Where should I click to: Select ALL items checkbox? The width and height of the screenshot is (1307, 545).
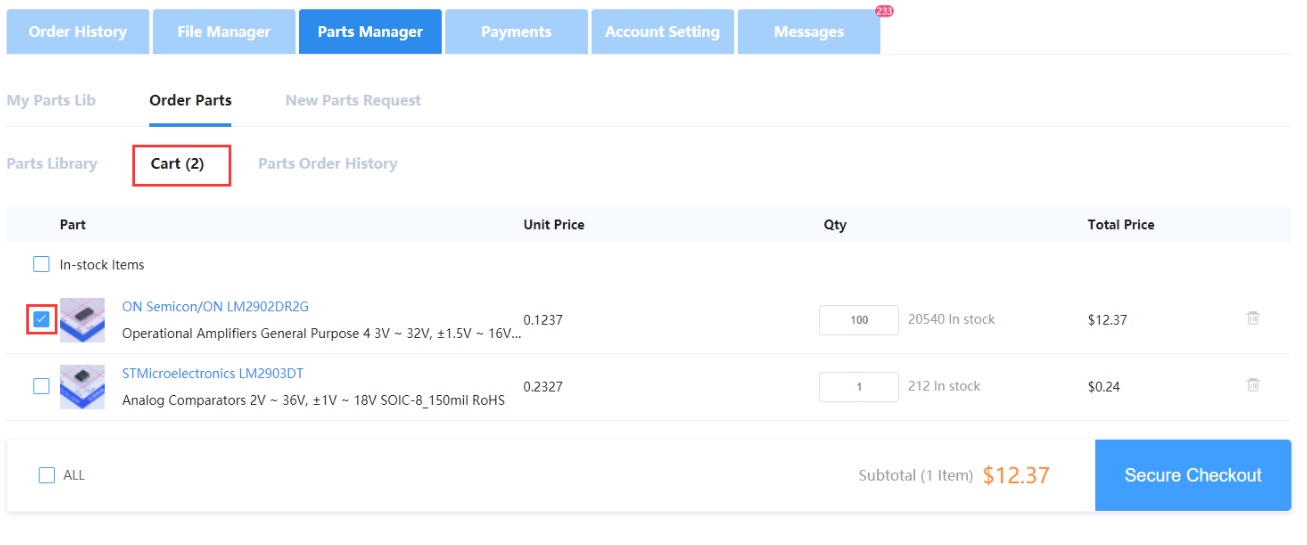(x=47, y=475)
